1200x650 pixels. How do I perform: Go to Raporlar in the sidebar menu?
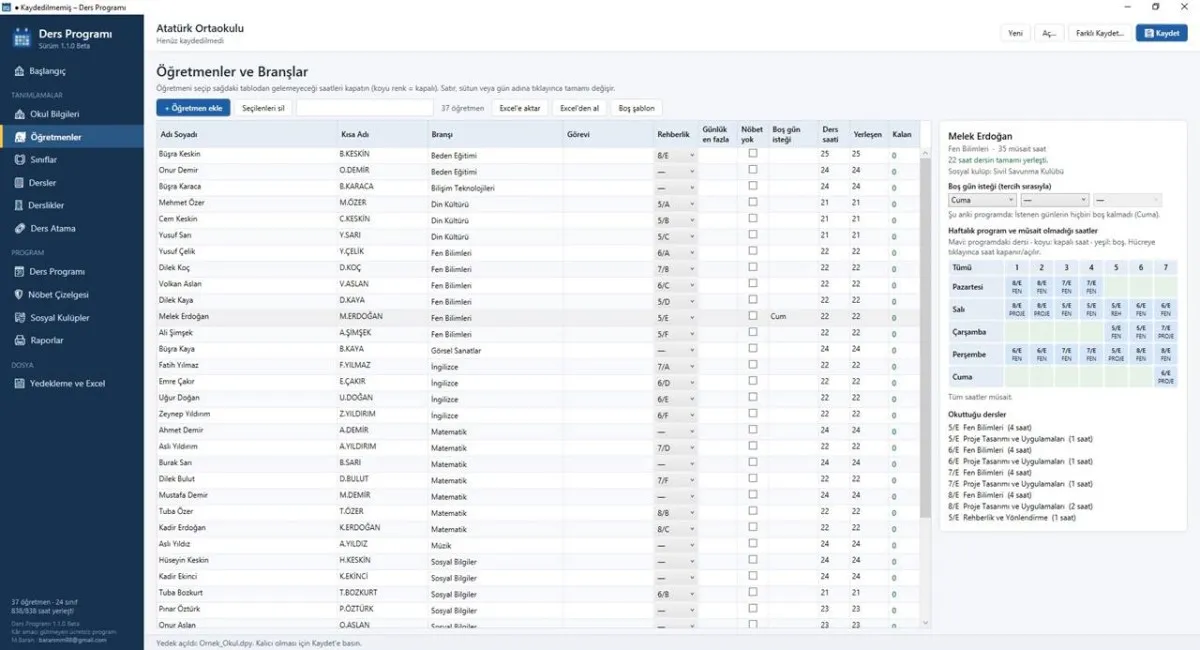coord(47,341)
